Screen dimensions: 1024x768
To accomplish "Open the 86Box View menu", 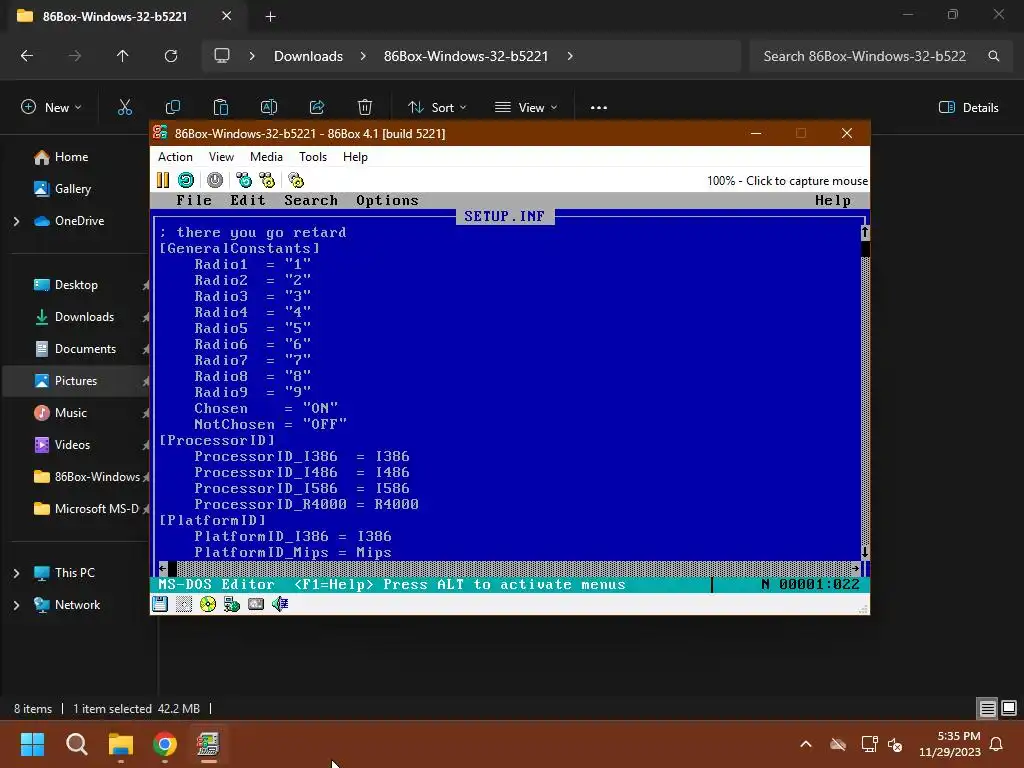I will [221, 157].
